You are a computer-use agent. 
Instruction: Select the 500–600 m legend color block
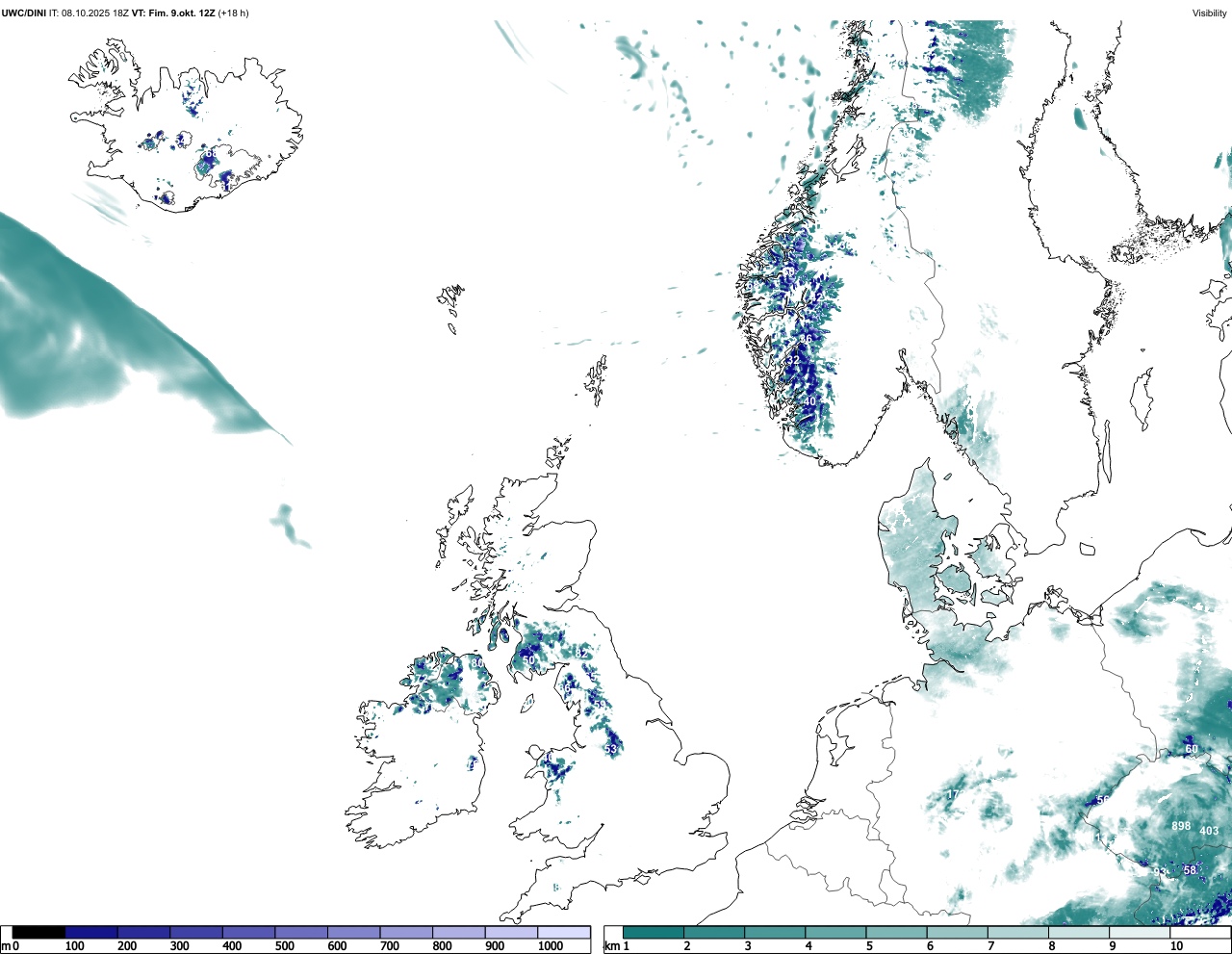pyautogui.click(x=301, y=933)
